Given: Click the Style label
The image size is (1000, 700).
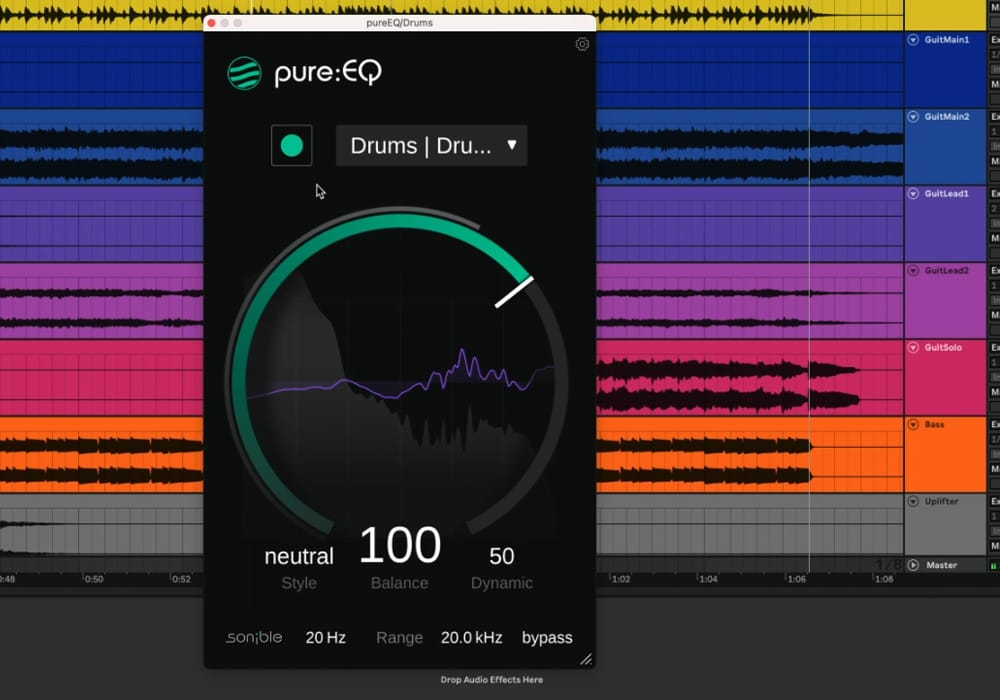Looking at the screenshot, I should point(299,583).
